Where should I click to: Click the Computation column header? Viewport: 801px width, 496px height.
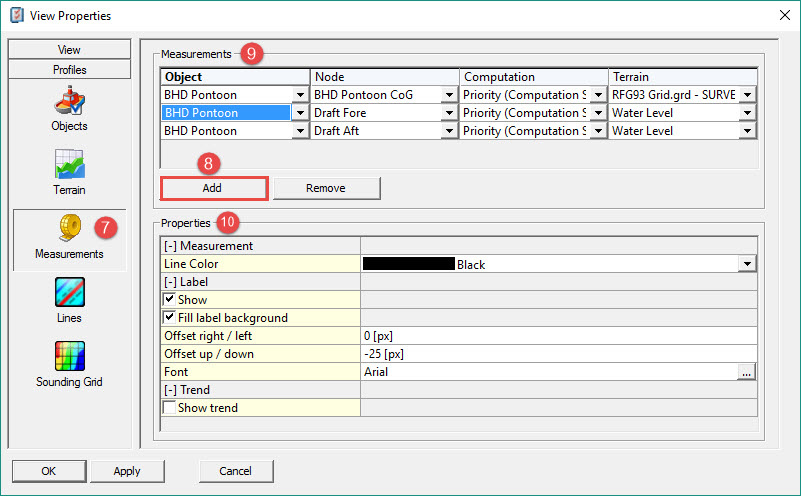point(533,77)
